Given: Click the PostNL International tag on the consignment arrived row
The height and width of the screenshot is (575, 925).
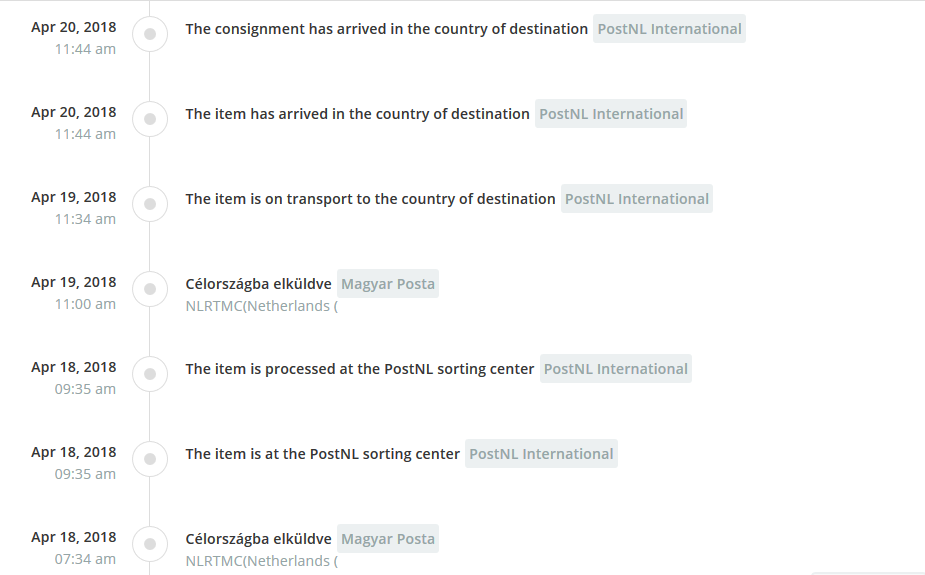Looking at the screenshot, I should [669, 29].
